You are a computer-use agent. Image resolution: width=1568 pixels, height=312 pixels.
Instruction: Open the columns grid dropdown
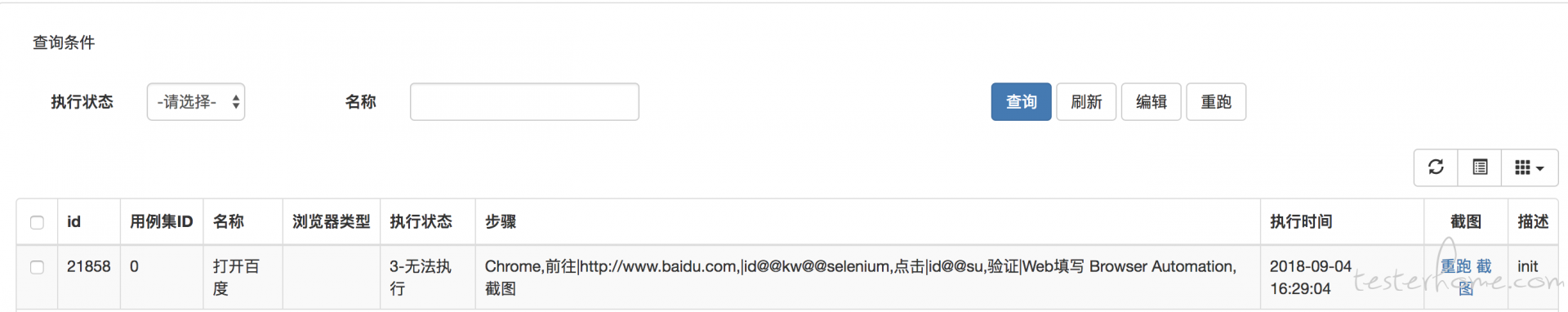tap(1530, 167)
